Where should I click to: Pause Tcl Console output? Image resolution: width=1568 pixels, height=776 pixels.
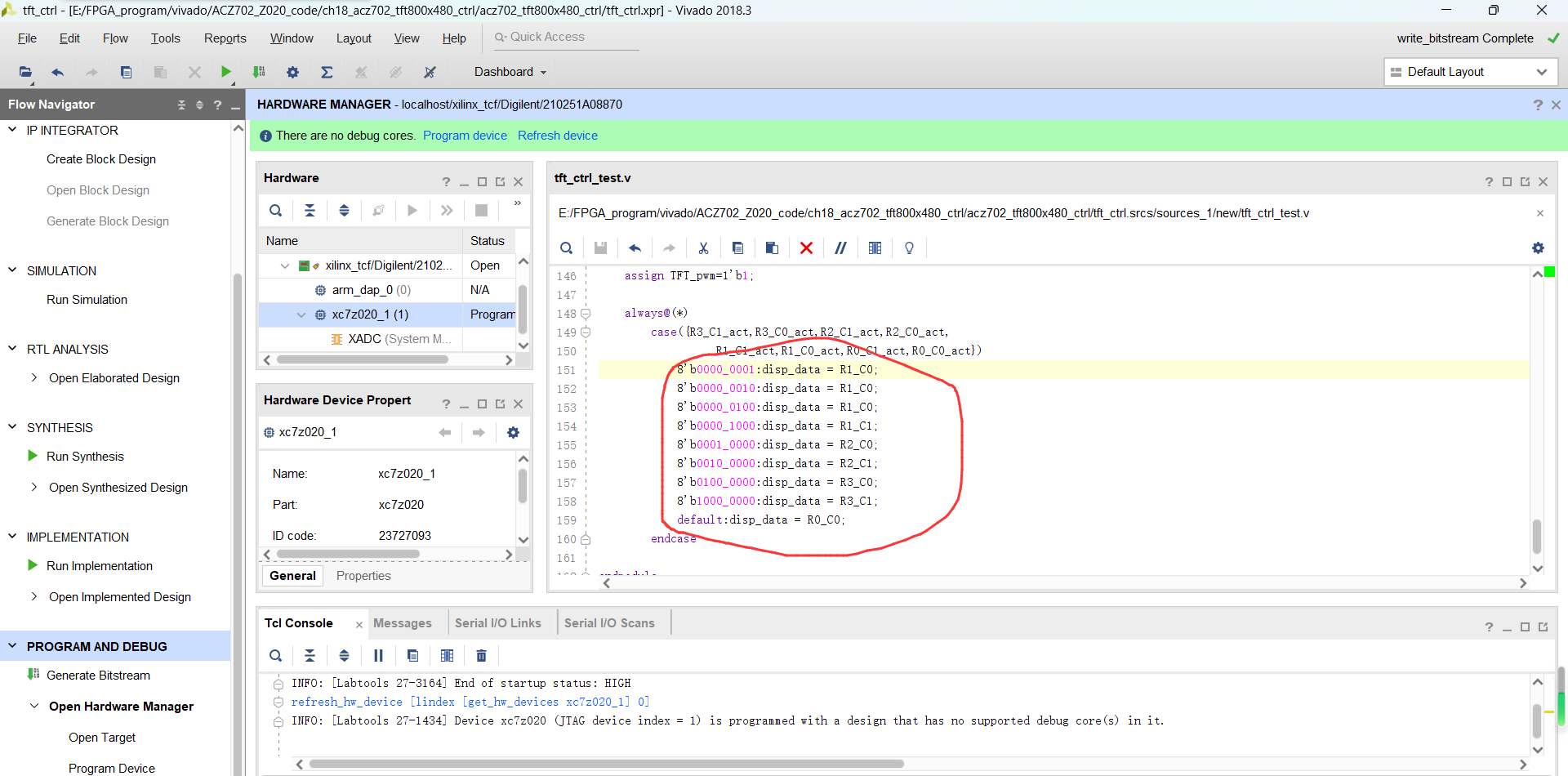(x=378, y=655)
